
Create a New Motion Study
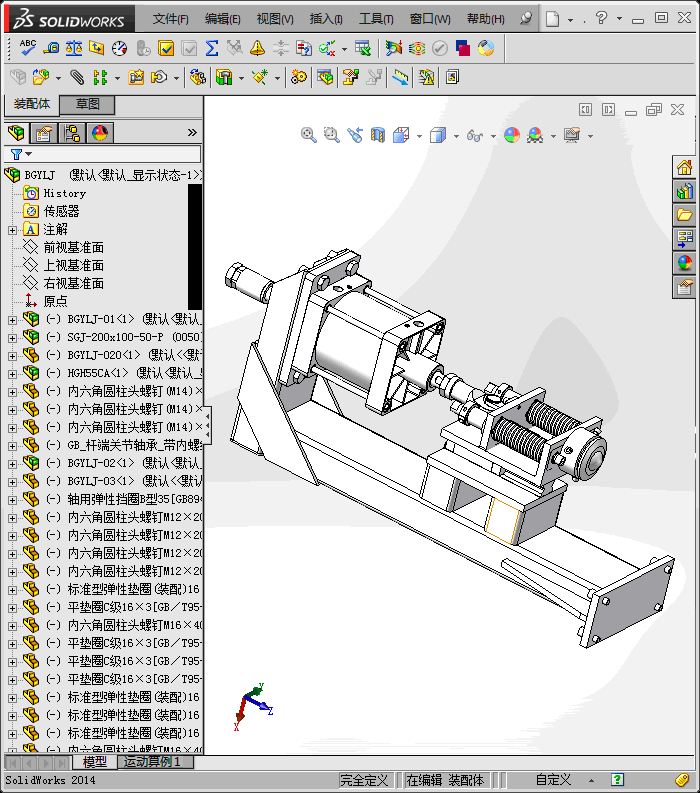tap(299, 77)
